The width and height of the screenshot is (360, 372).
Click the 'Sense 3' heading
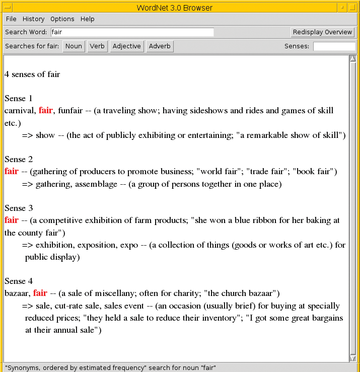(x=19, y=208)
